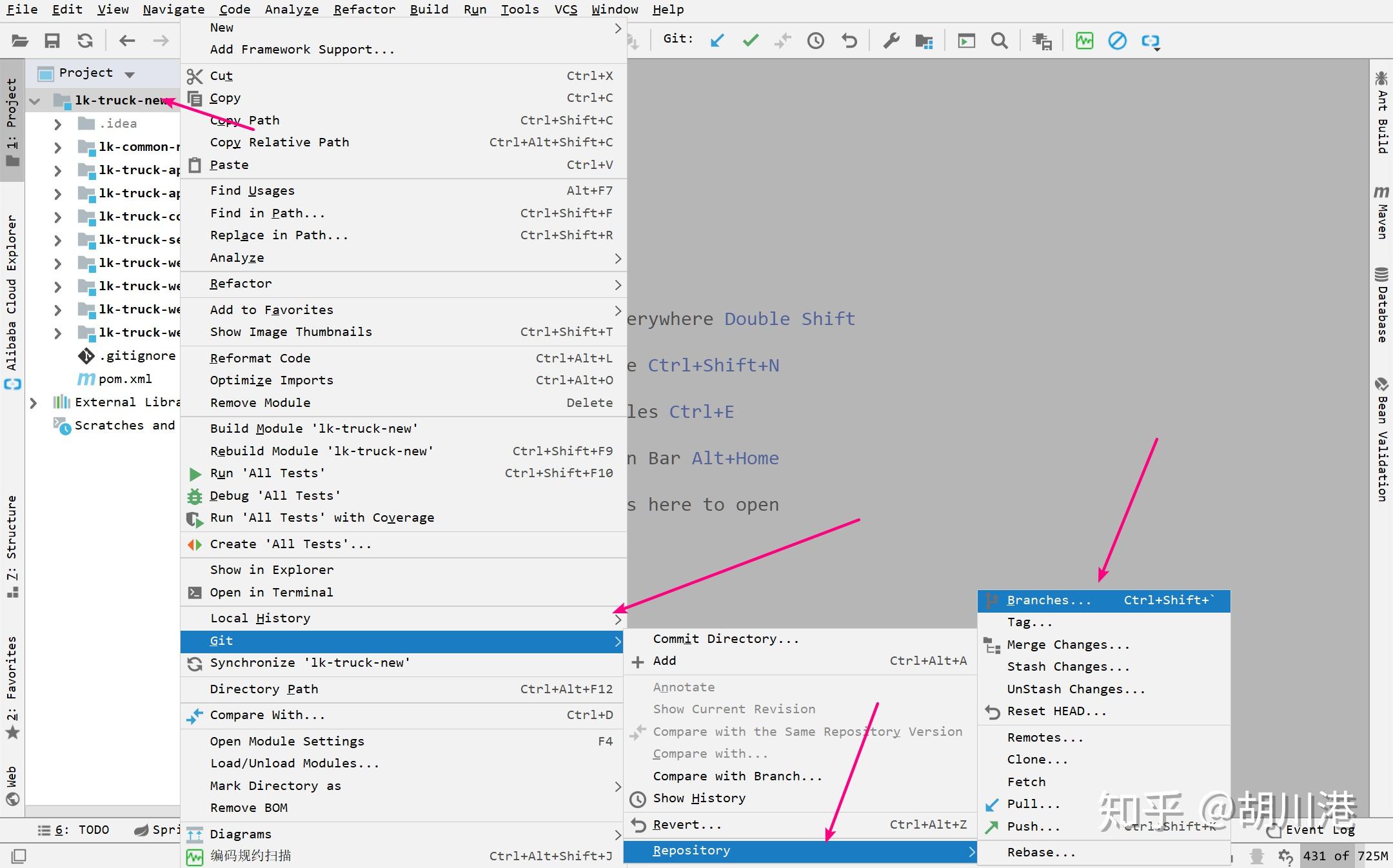The image size is (1393, 868).
Task: Expand the .idea folder node
Action: pyautogui.click(x=57, y=124)
